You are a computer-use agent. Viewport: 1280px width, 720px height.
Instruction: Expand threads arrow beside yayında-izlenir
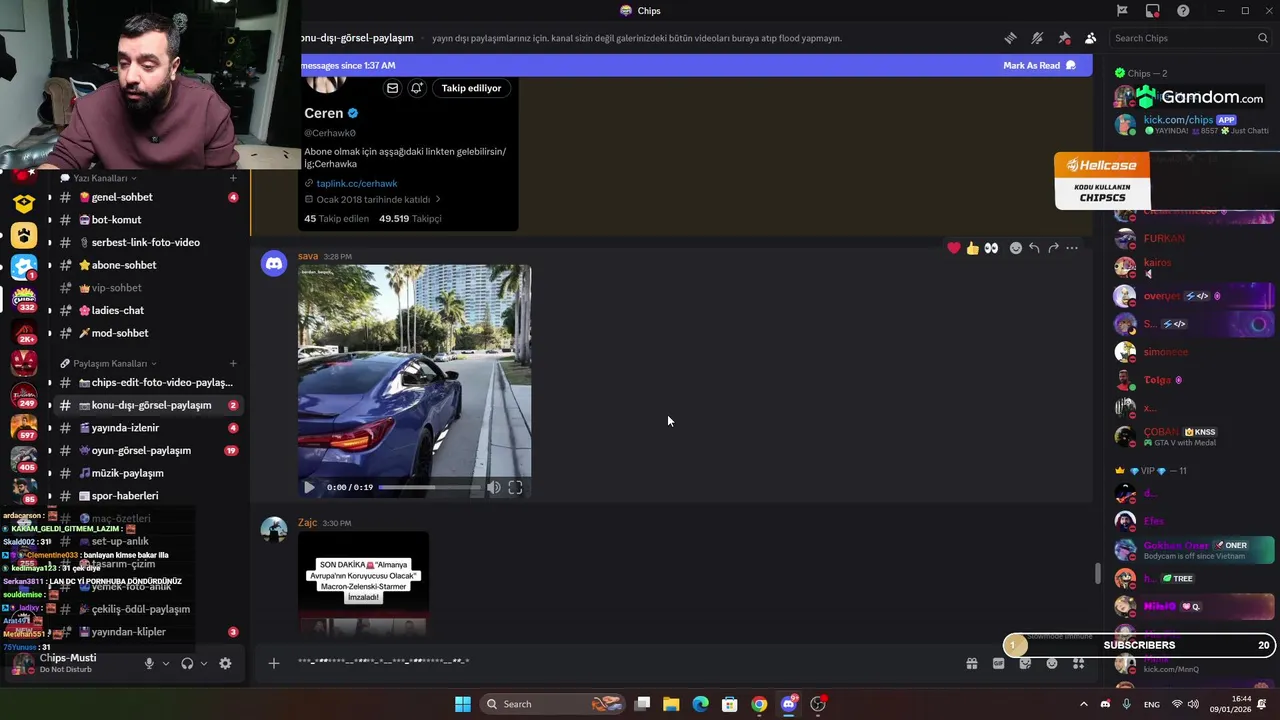[50, 428]
